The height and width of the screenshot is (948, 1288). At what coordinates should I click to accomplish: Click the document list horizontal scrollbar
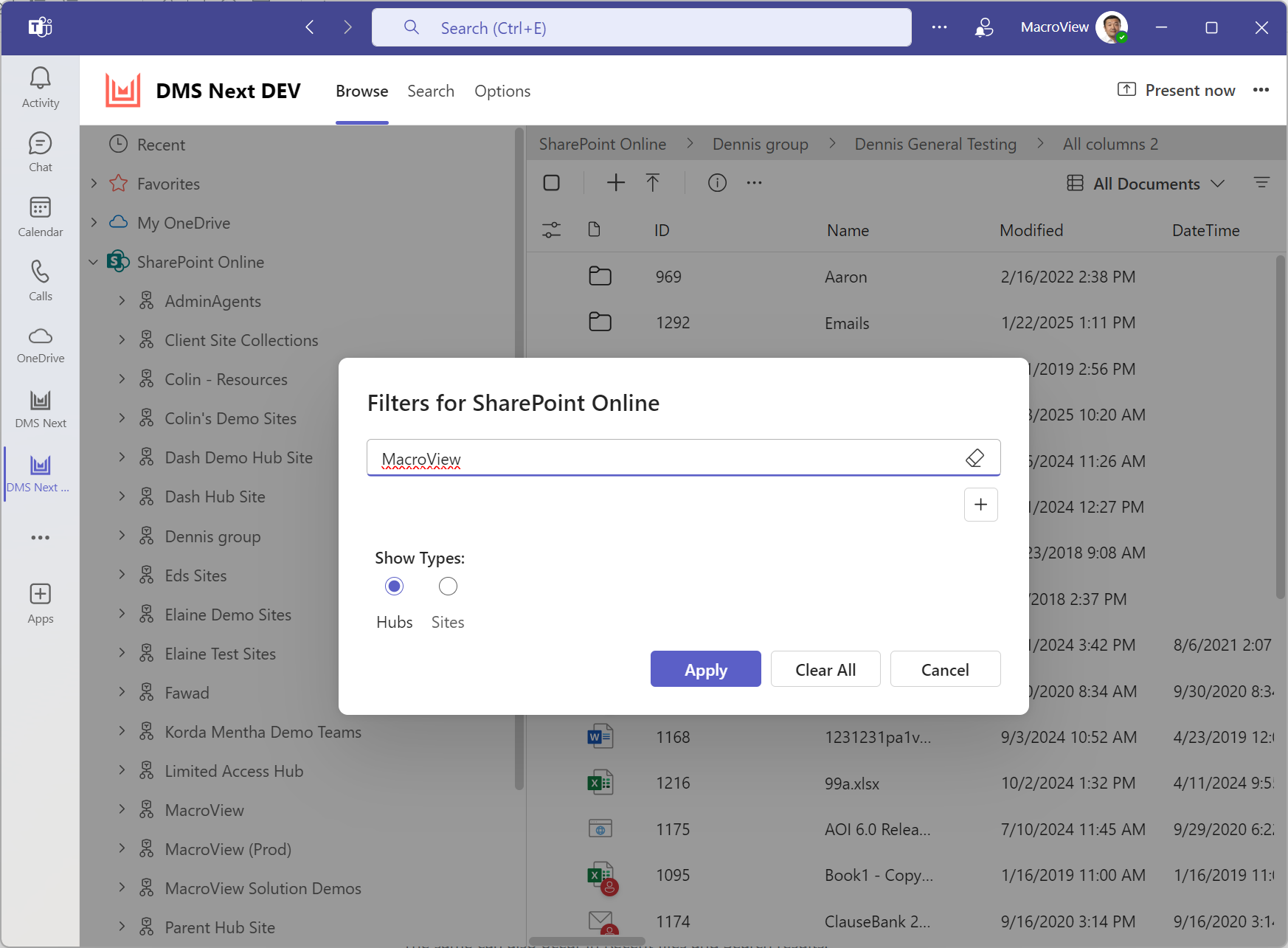point(587,941)
